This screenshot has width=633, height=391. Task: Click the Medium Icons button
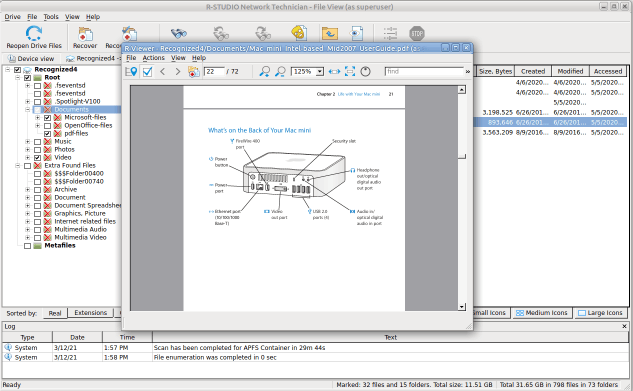541,313
